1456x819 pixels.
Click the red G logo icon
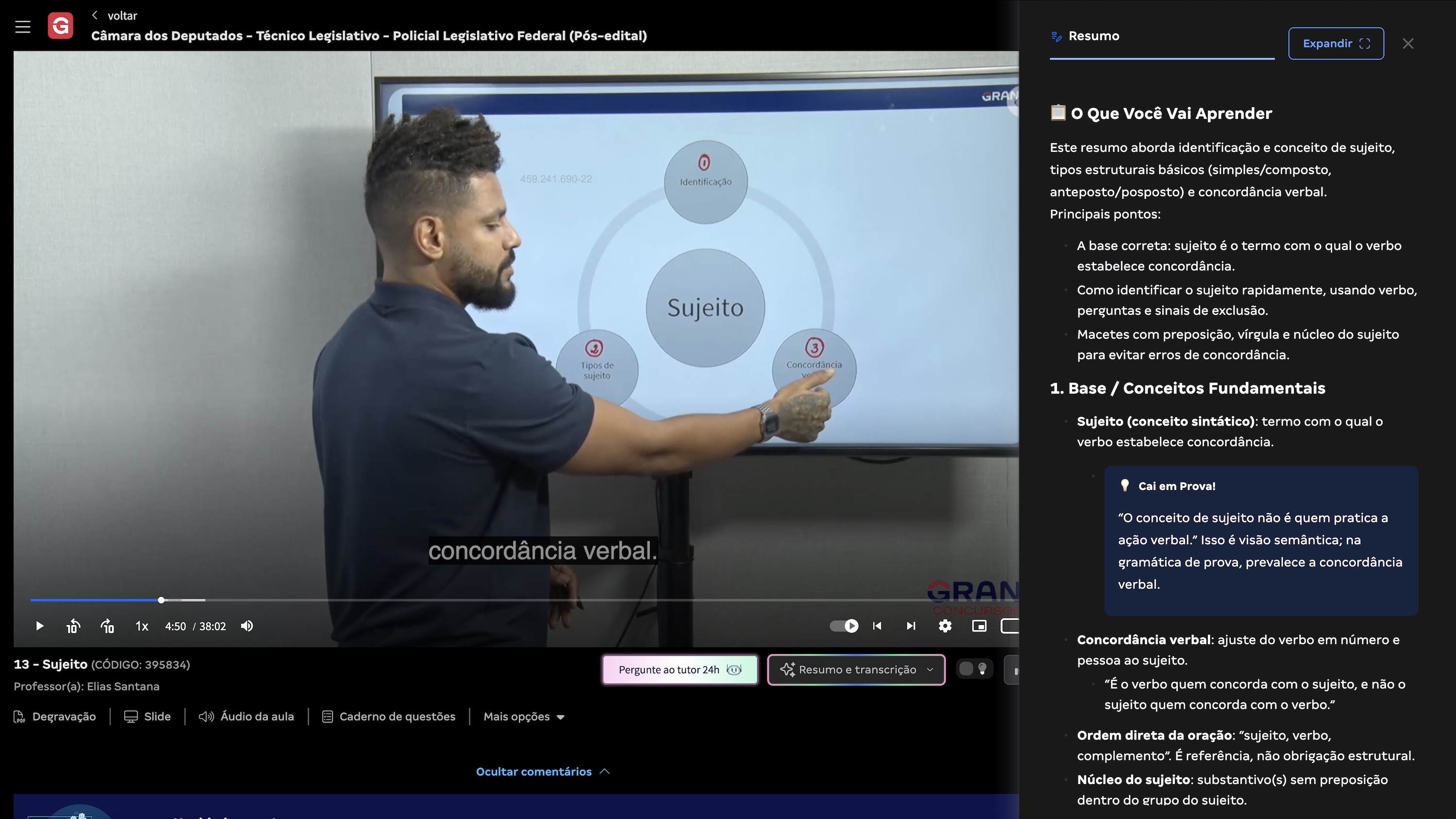coord(61,25)
